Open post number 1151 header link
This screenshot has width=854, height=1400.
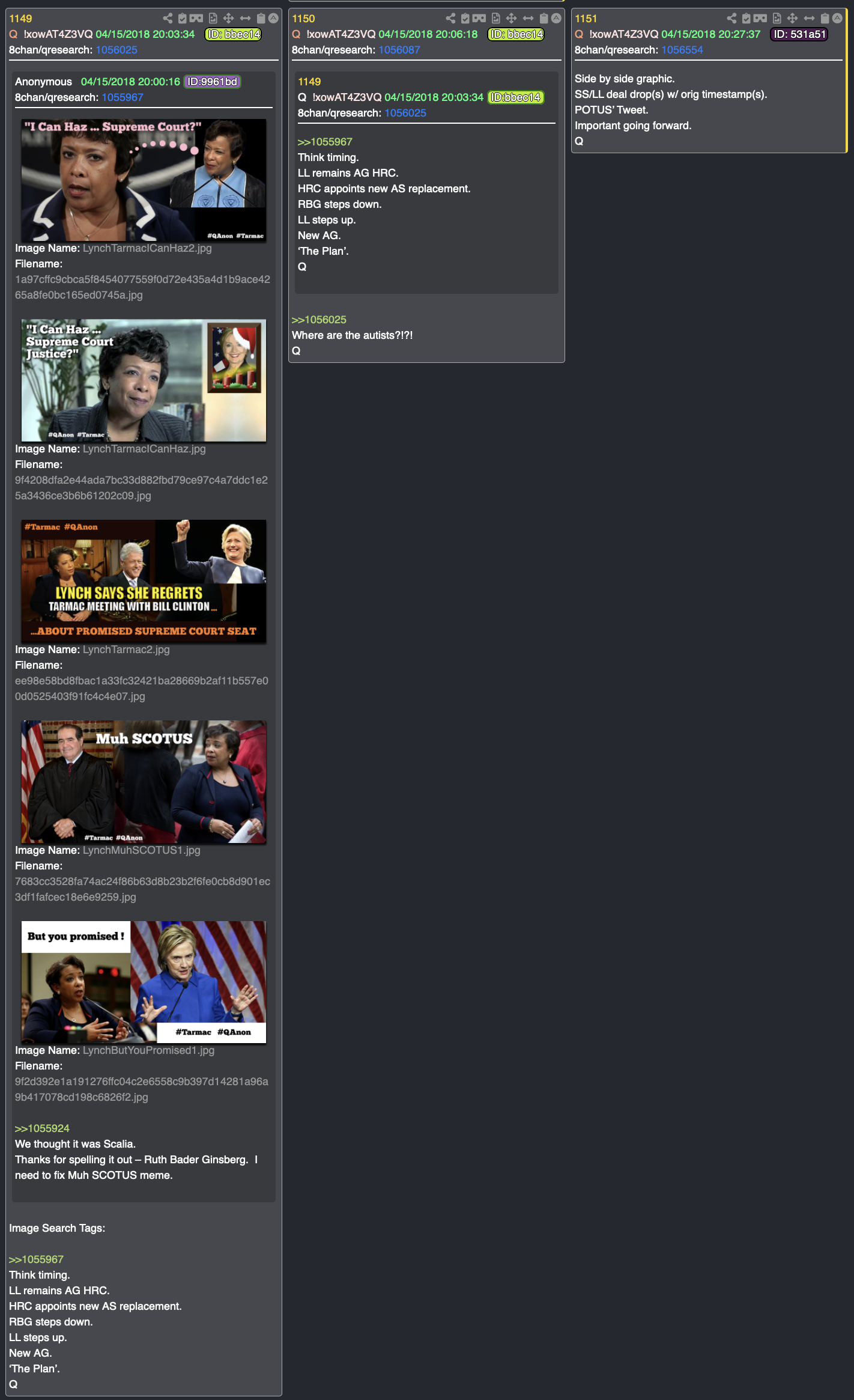point(586,19)
